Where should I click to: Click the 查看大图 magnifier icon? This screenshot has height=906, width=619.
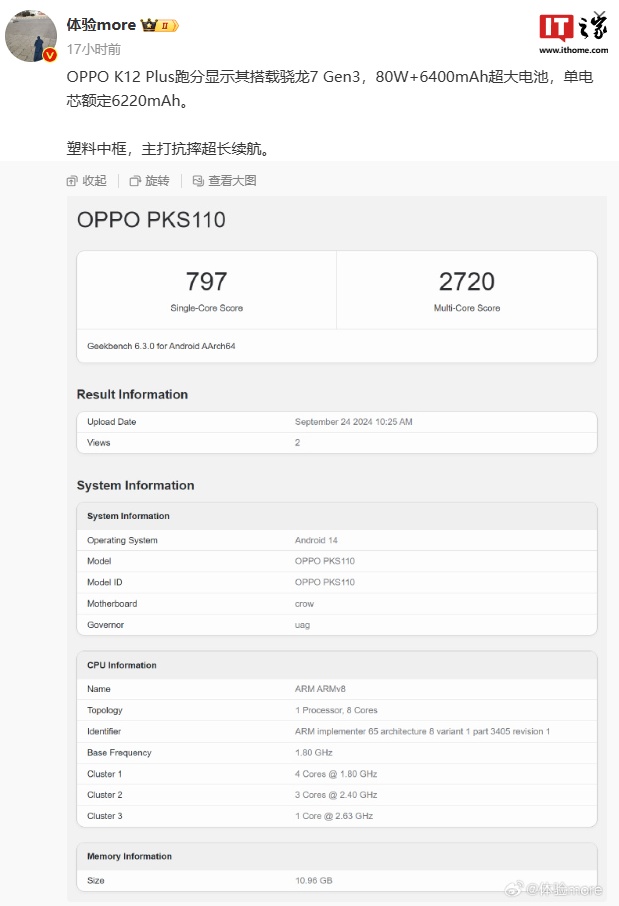pos(198,181)
